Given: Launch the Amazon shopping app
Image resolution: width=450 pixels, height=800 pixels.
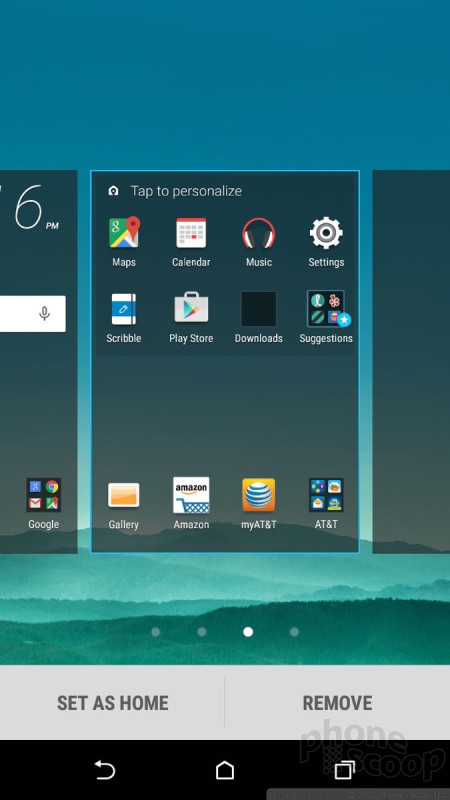Looking at the screenshot, I should click(x=191, y=495).
